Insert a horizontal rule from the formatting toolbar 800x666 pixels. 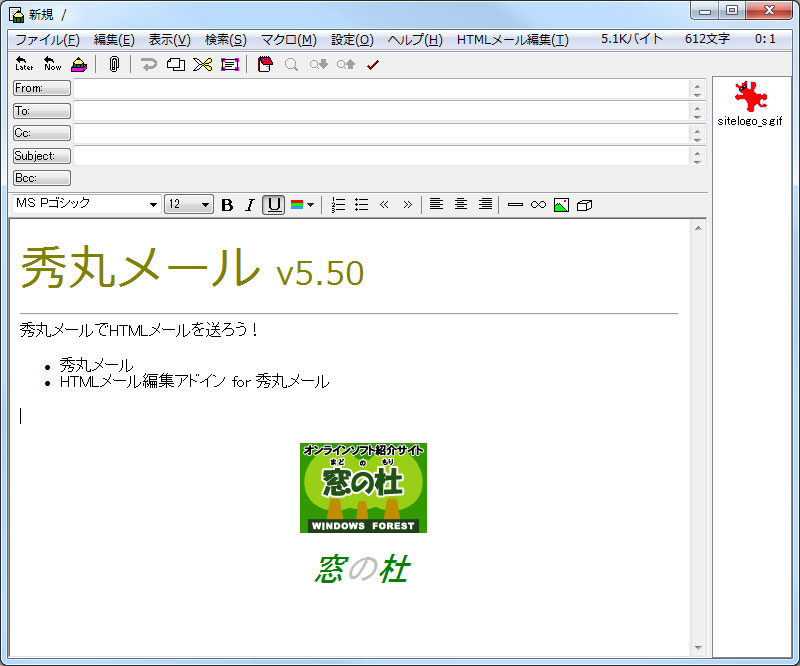point(514,204)
